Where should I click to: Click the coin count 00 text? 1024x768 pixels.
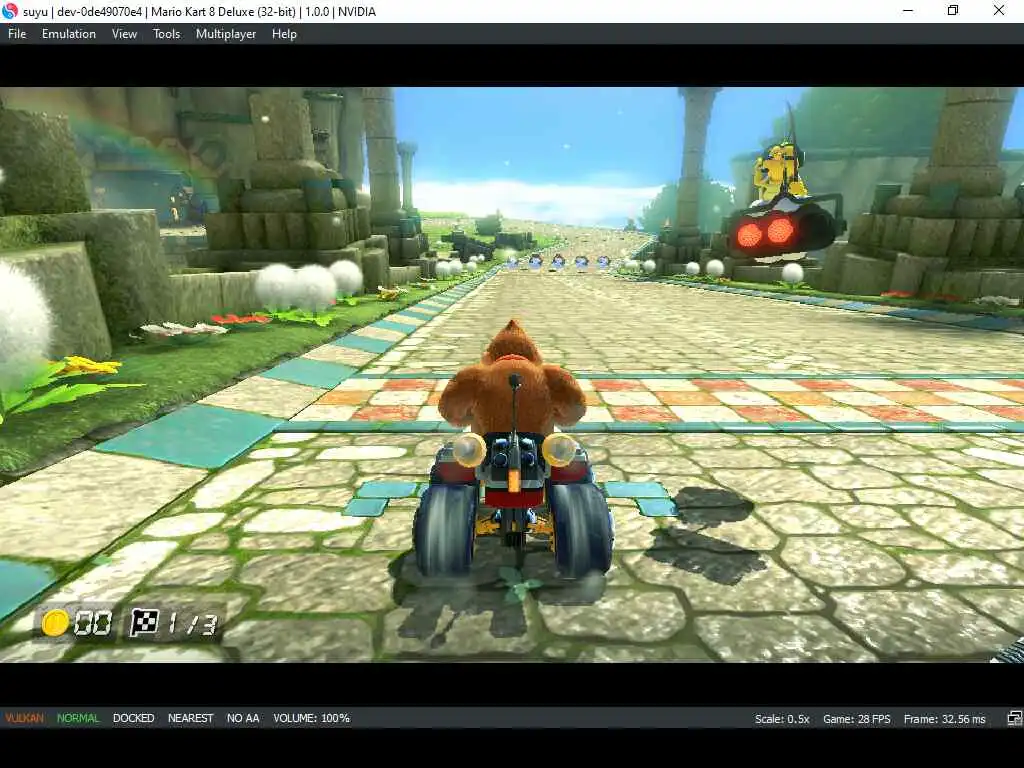pos(93,624)
